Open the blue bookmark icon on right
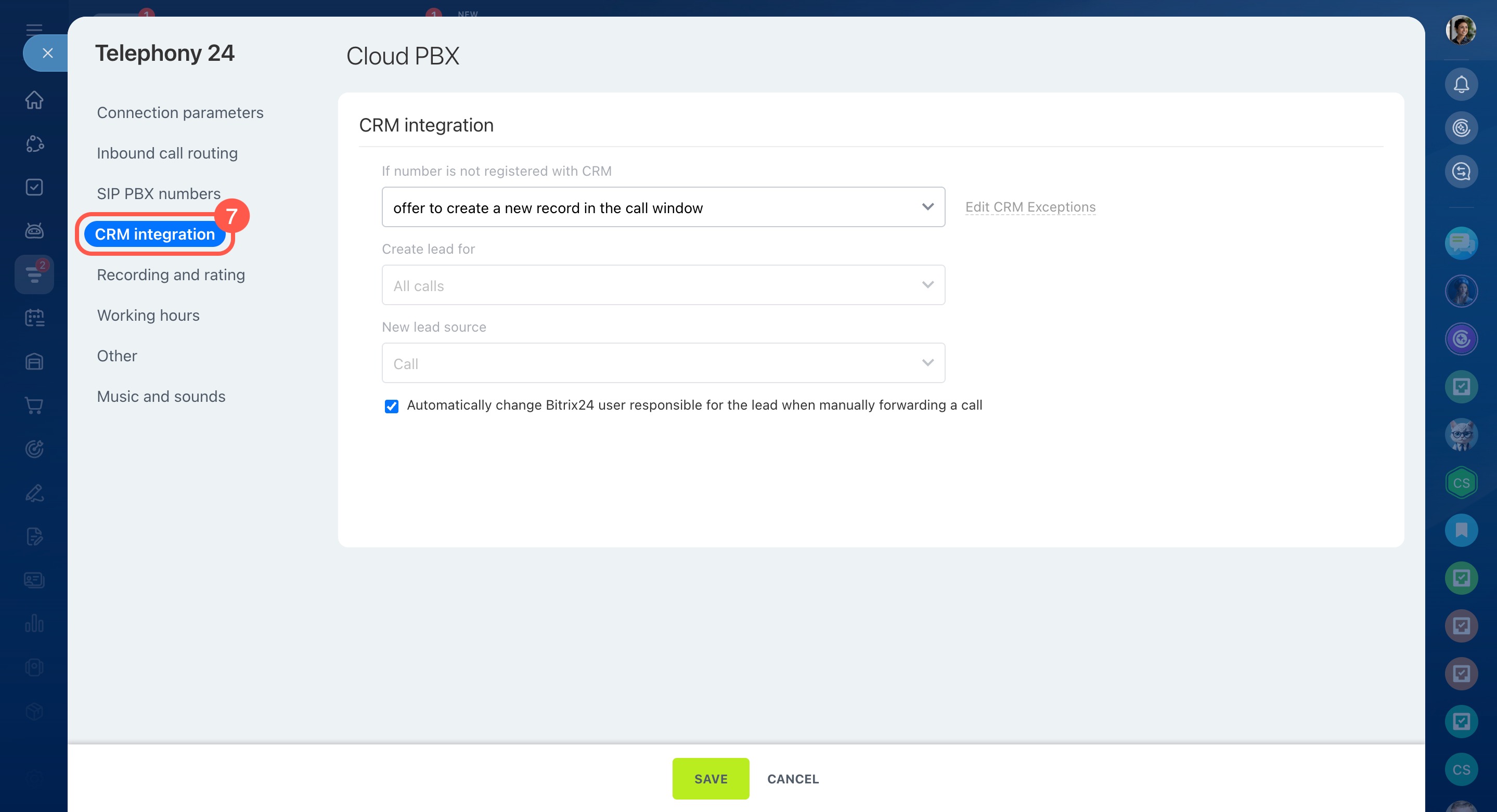 coord(1461,530)
